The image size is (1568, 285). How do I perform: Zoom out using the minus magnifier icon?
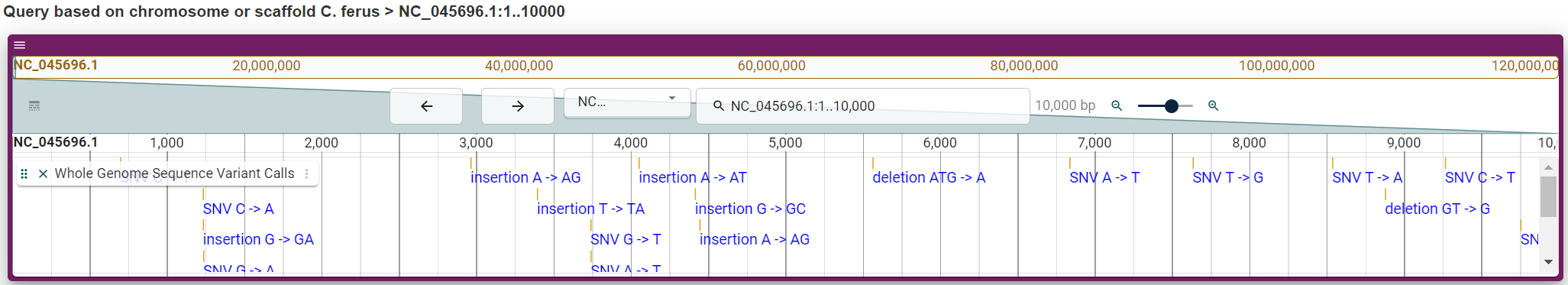pos(1117,105)
